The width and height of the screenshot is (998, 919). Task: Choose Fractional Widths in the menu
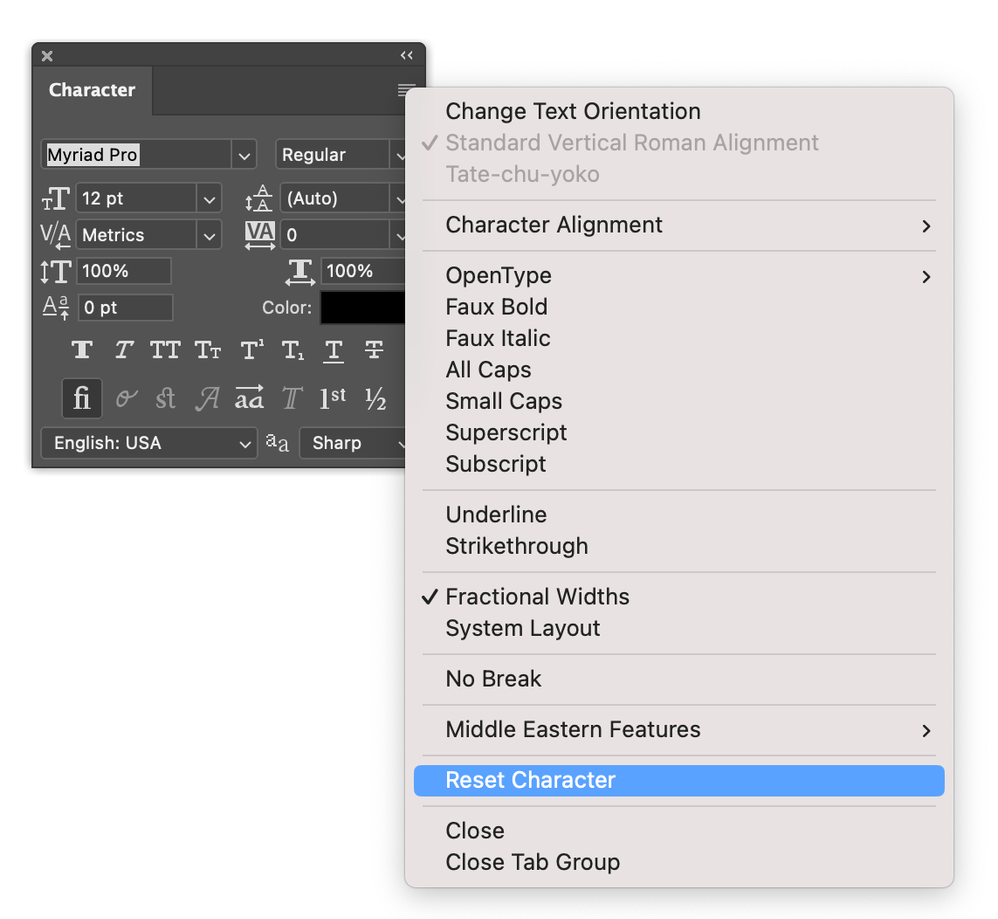(537, 597)
